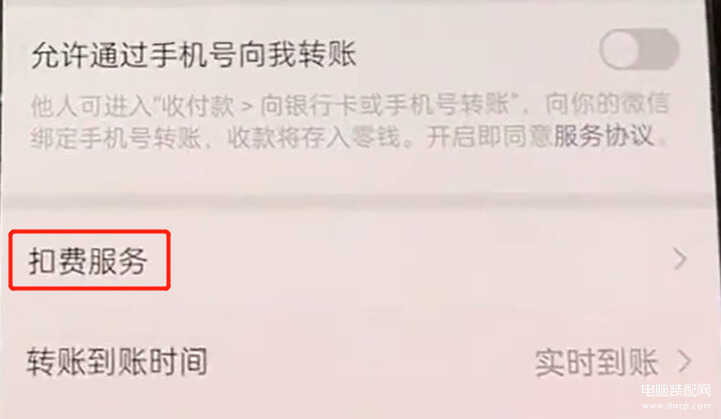Tap the 允许通过手机号向我转账 heading text
Screen dimensions: 721x419
(x=194, y=55)
